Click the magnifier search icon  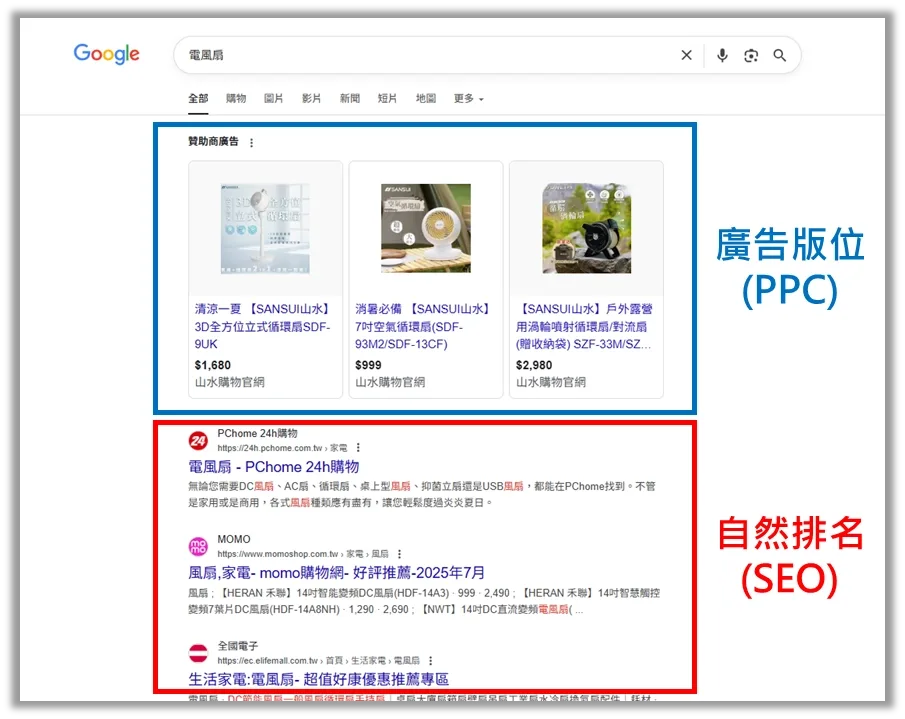click(x=780, y=55)
